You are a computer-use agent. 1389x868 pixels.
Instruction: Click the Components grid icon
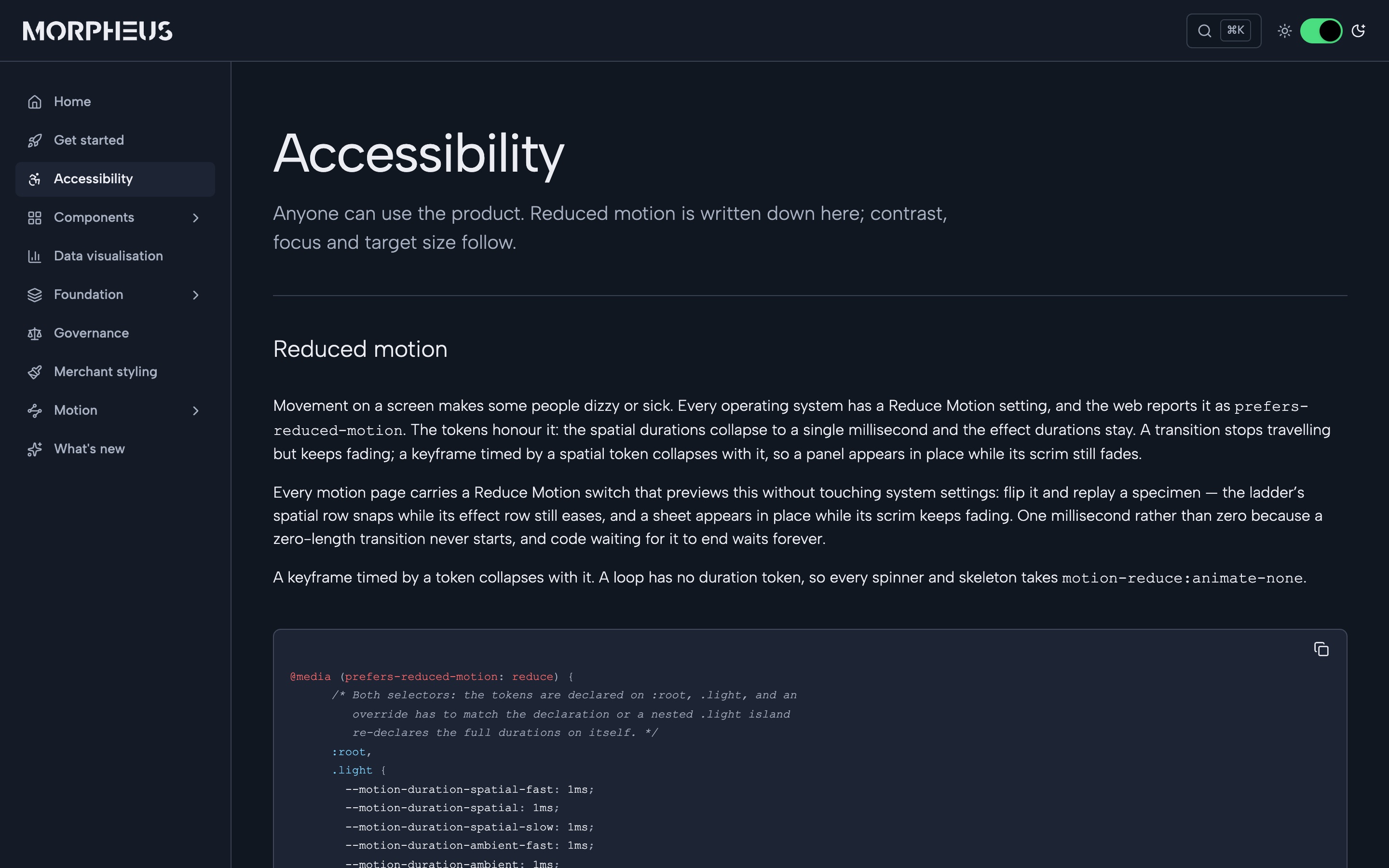(x=34, y=217)
